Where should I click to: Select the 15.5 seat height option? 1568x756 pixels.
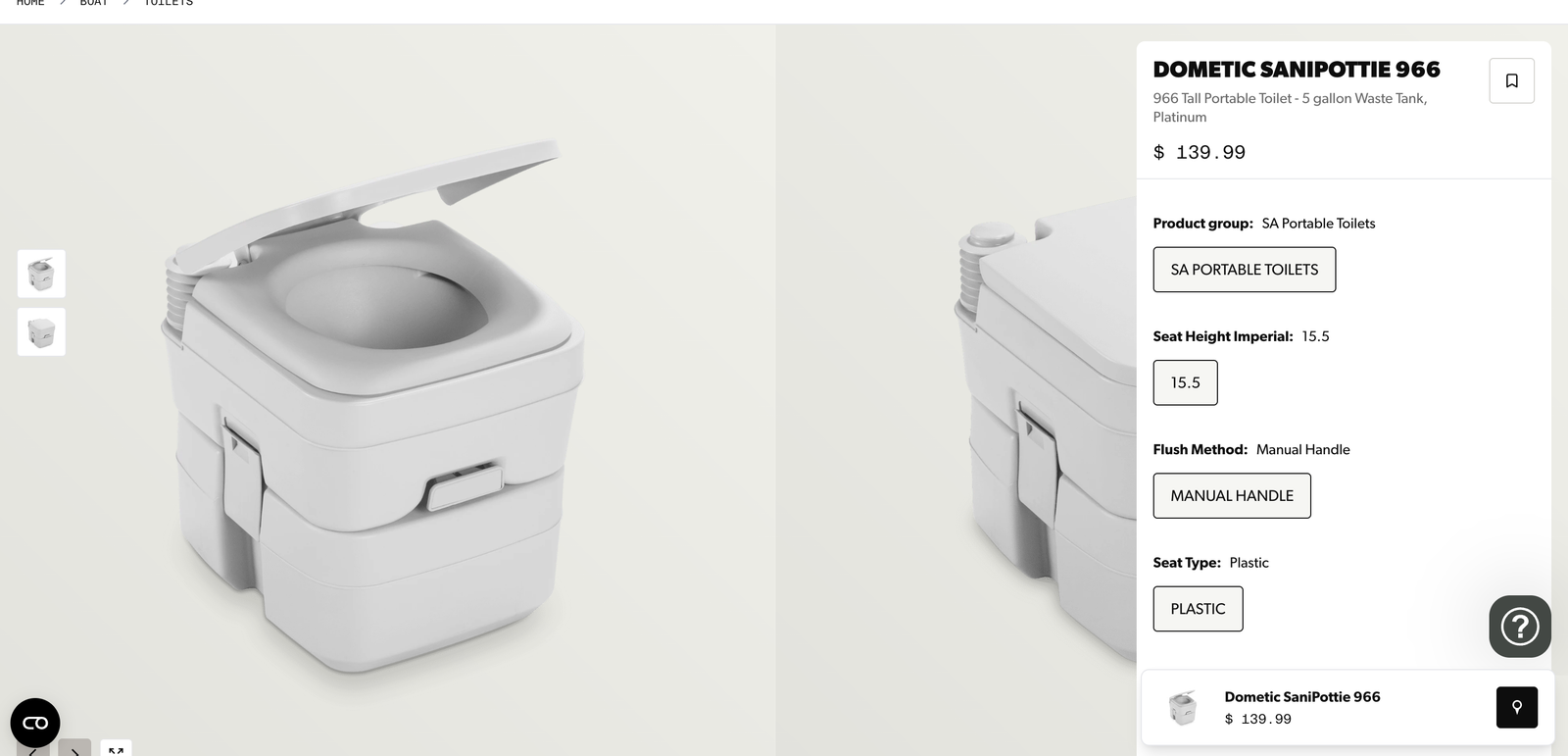pyautogui.click(x=1185, y=382)
